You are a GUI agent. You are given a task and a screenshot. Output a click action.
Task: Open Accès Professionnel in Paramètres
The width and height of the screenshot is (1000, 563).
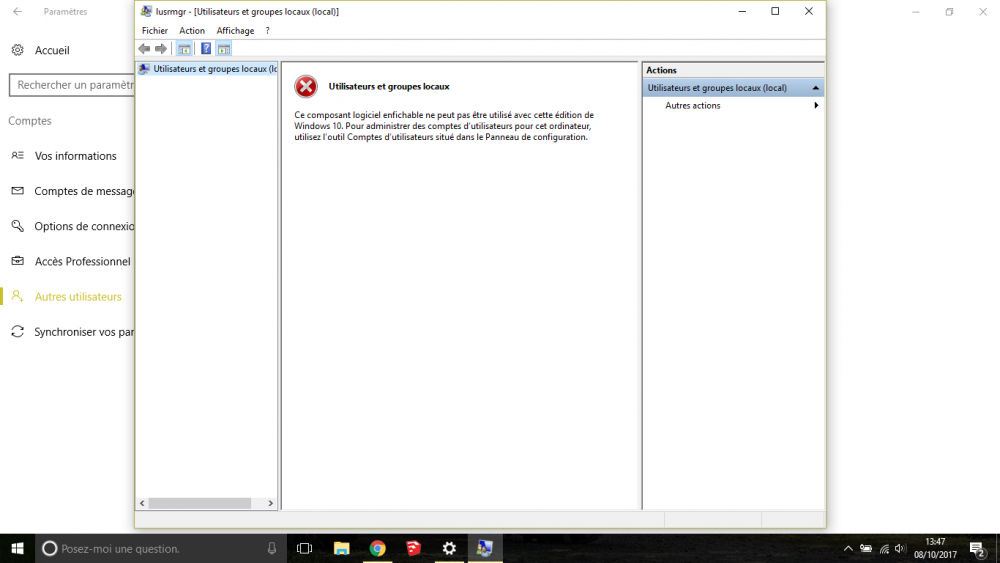click(82, 261)
